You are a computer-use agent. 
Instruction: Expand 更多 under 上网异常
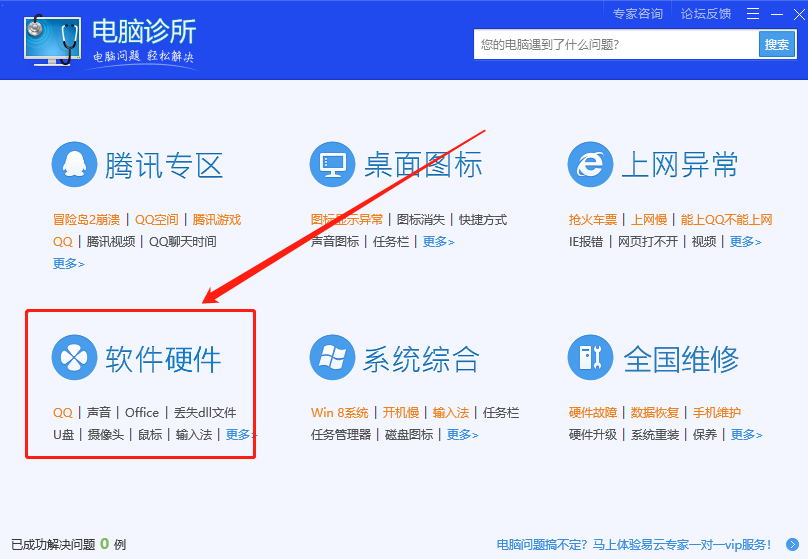746,241
